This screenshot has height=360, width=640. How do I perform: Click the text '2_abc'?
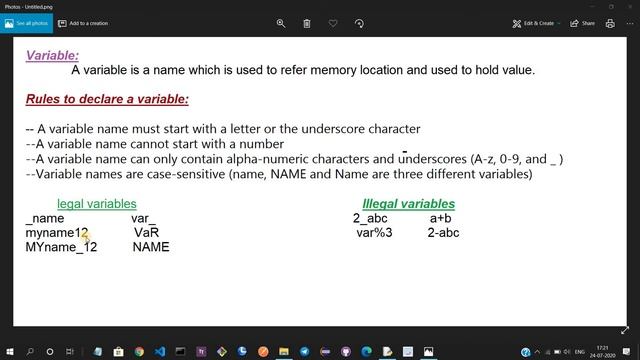370,218
